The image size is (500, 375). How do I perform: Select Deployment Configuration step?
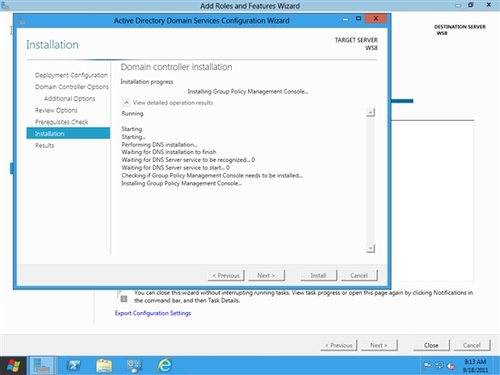tap(71, 75)
